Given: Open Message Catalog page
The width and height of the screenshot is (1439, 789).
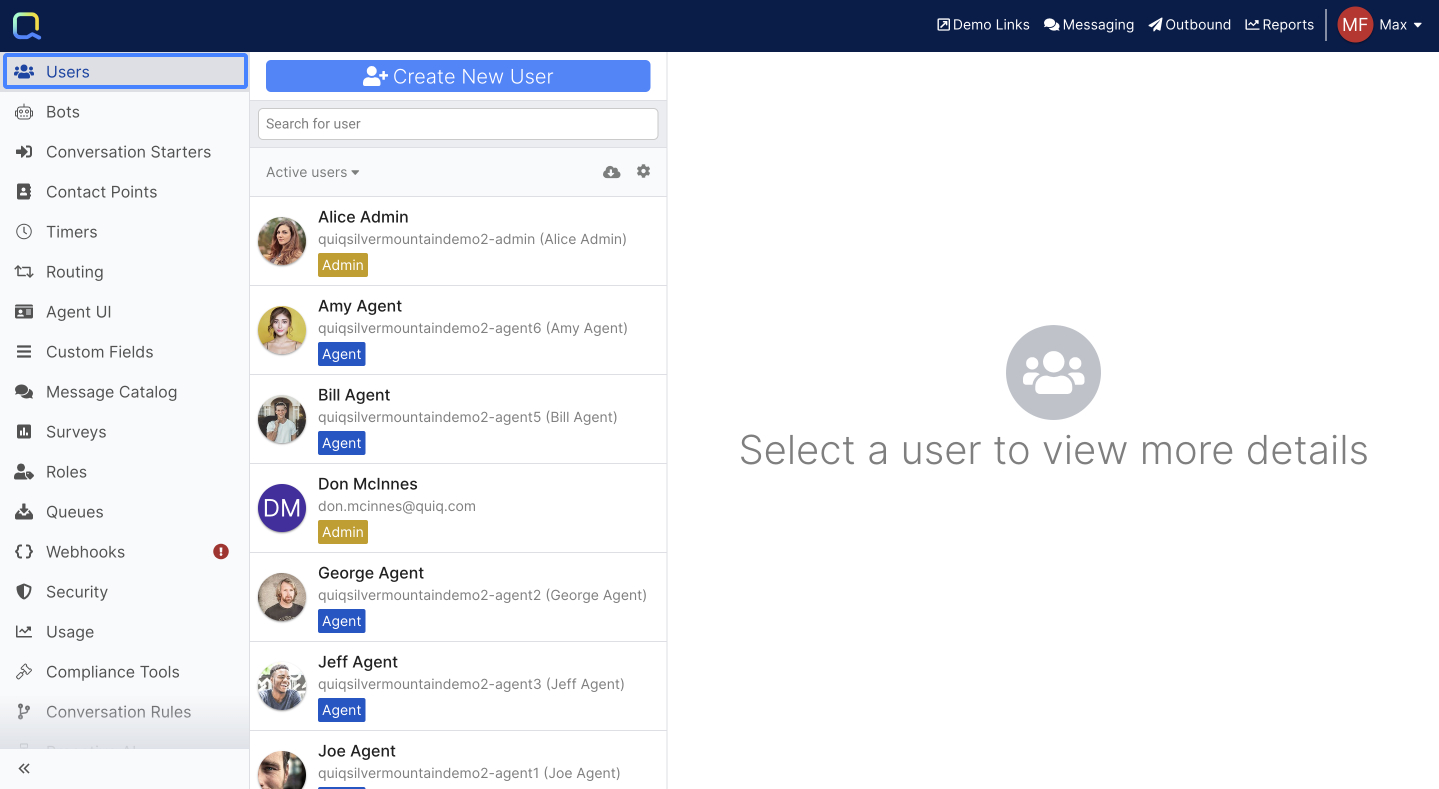Looking at the screenshot, I should tap(125, 392).
